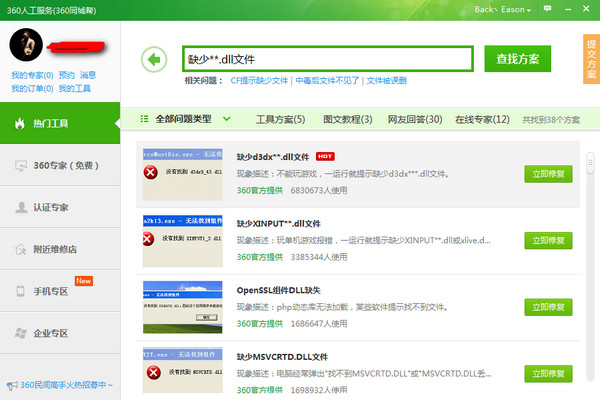Click result title 缺少XINPUT**.dll文件
The image size is (600, 400).
pos(279,223)
